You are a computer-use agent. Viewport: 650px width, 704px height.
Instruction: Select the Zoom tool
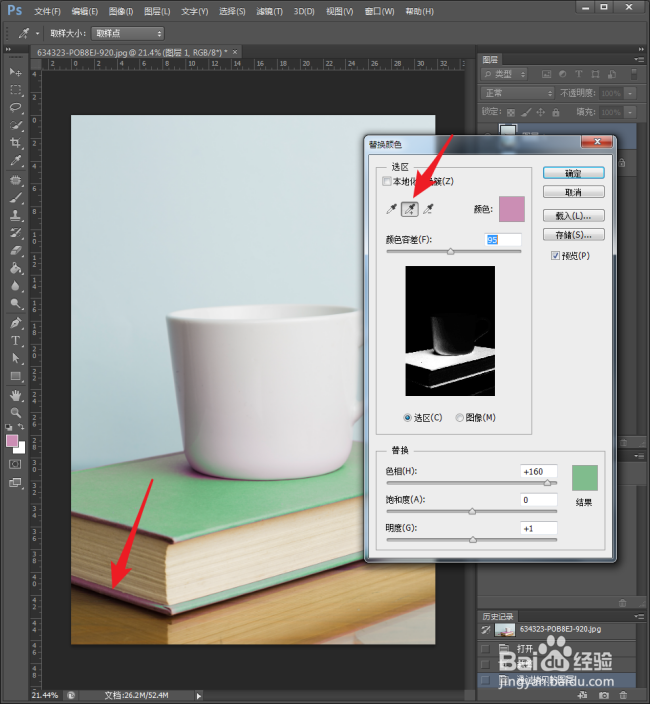16,413
